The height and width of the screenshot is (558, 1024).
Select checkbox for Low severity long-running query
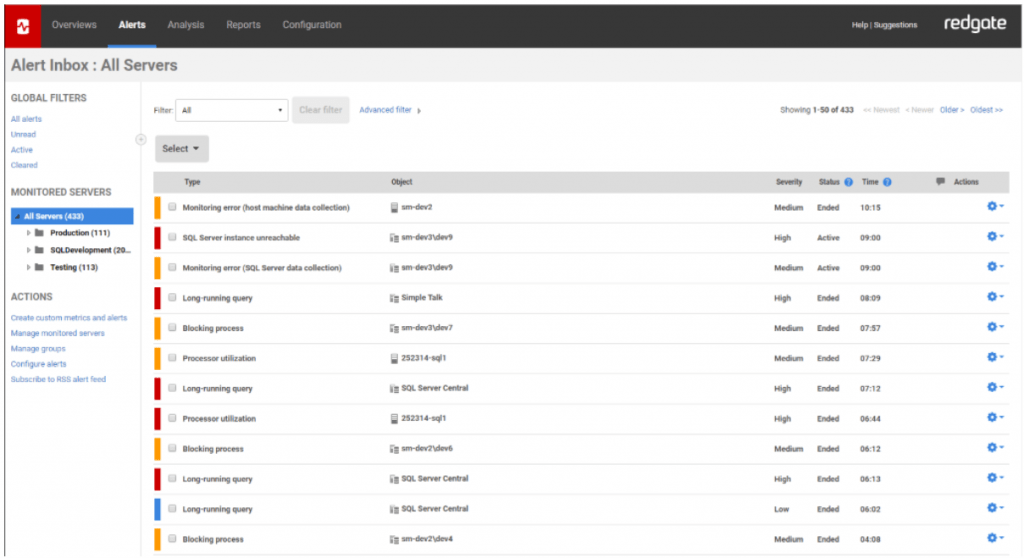[172, 509]
